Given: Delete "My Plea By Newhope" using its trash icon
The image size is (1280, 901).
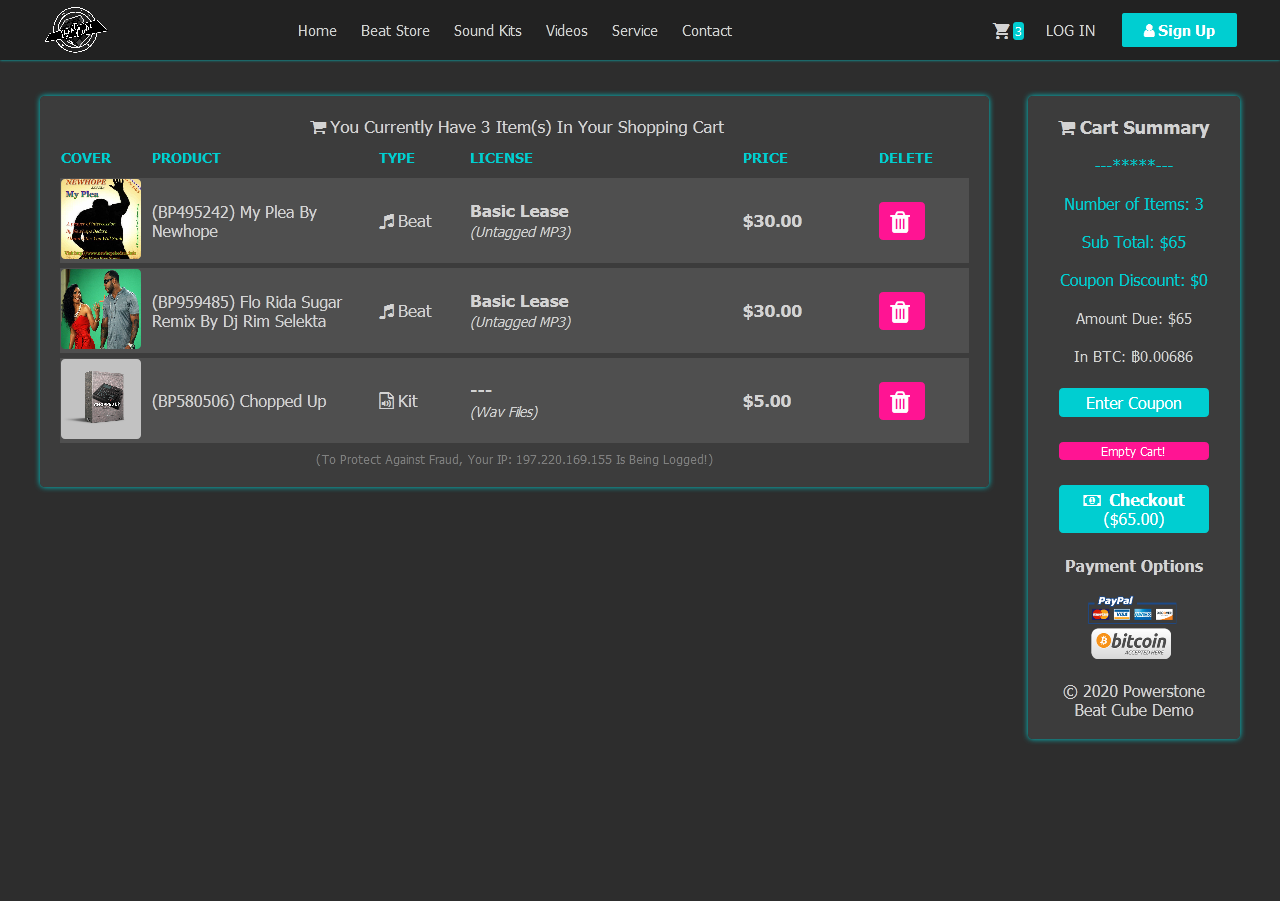Looking at the screenshot, I should click(x=901, y=221).
